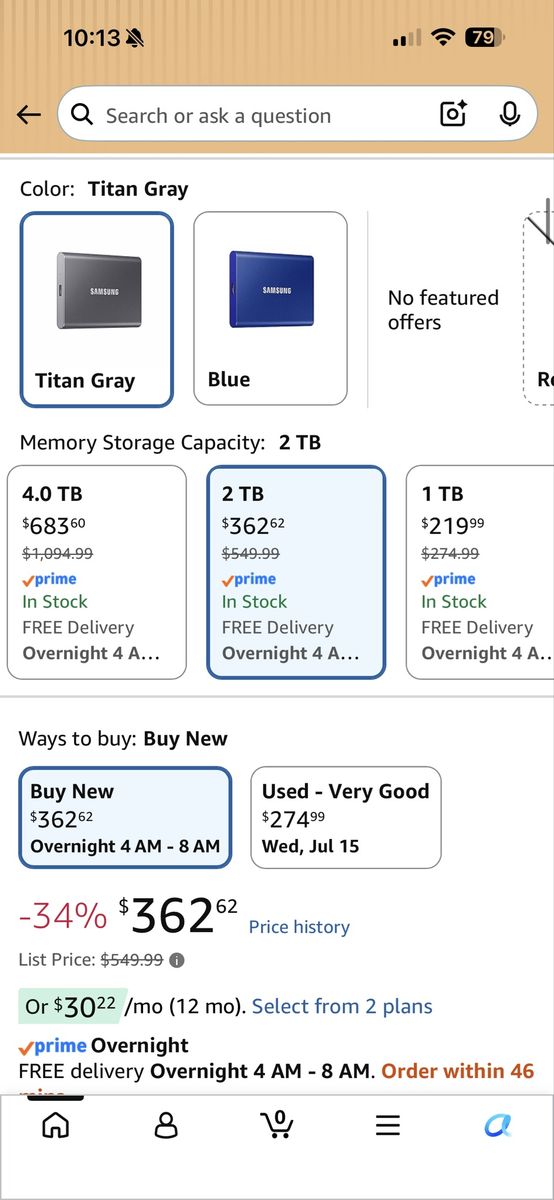This screenshot has height=1200, width=554.
Task: Select the Used - Very Good option
Action: (x=346, y=817)
